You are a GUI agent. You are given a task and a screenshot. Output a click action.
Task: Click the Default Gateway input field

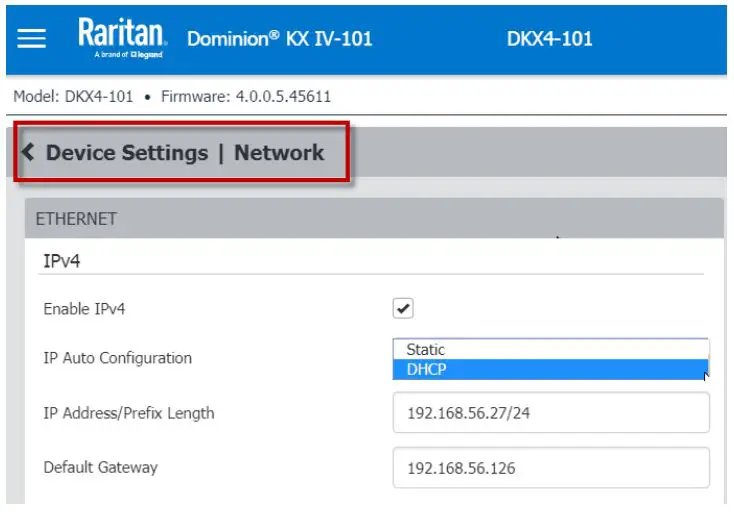(x=551, y=468)
